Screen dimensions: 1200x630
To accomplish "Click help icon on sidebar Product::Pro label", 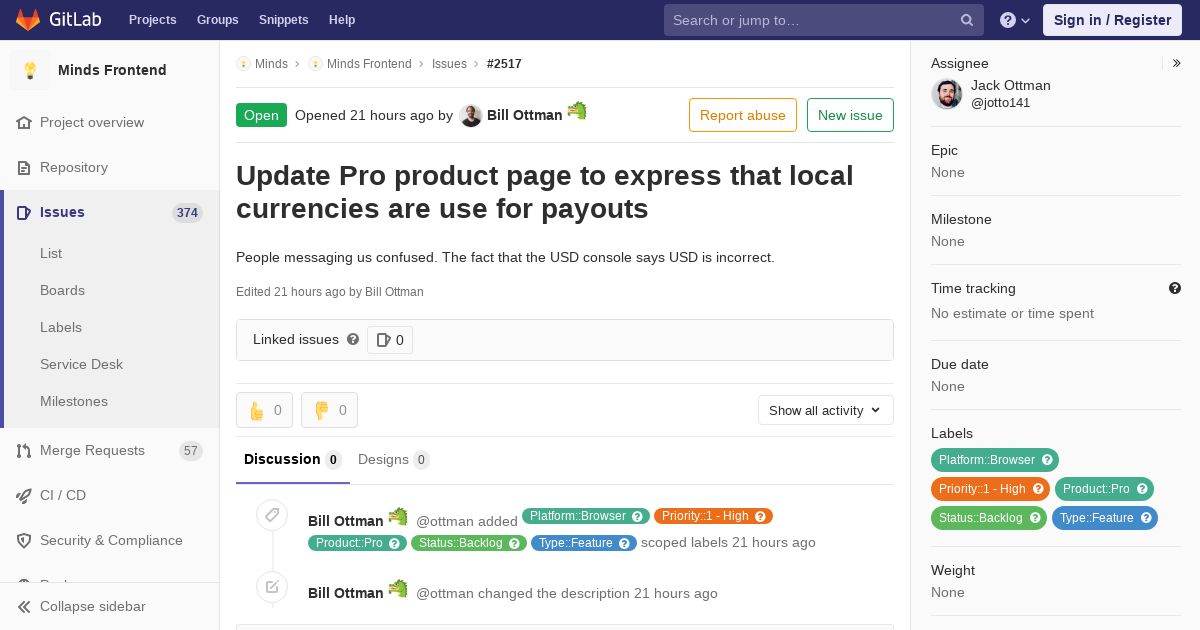I will 1142,489.
